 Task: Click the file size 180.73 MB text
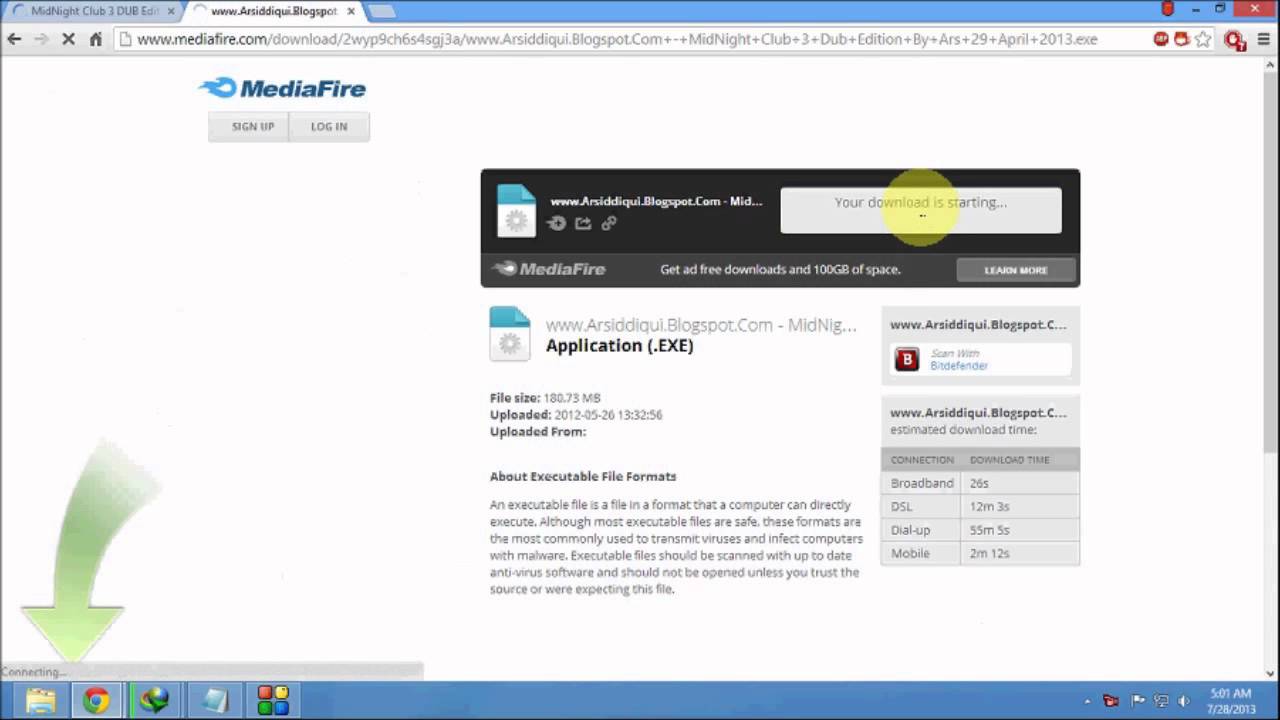click(x=571, y=398)
